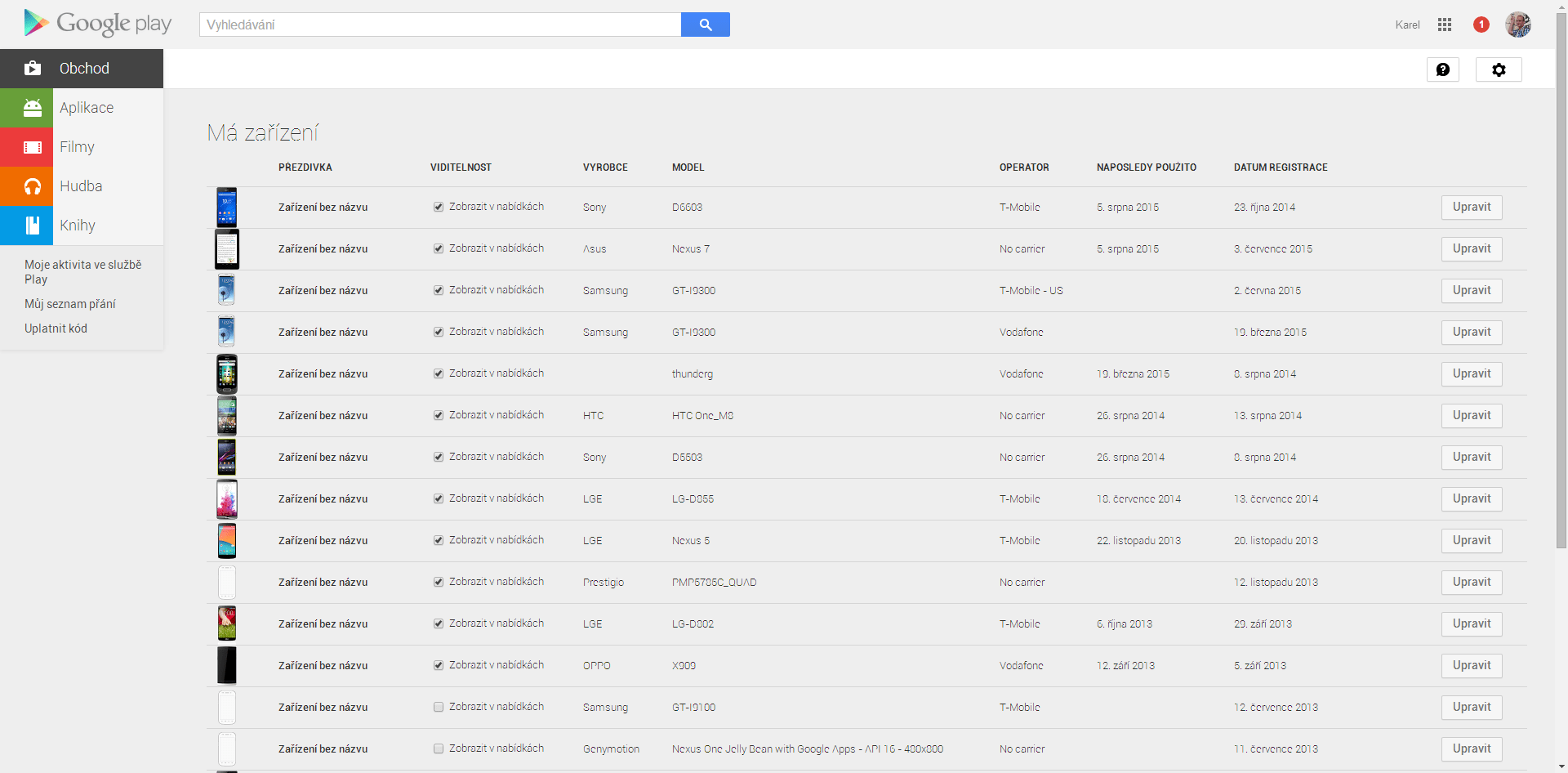This screenshot has height=773, width=1568.
Task: Open the settings gear button
Action: [1499, 69]
